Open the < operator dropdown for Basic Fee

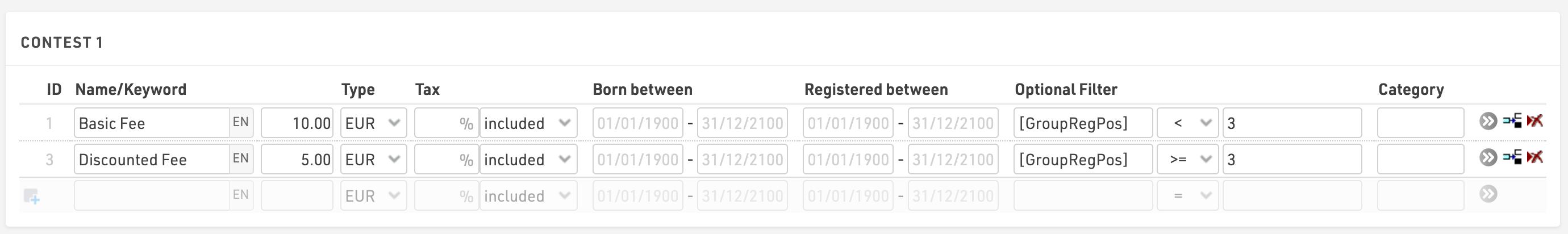[1187, 123]
